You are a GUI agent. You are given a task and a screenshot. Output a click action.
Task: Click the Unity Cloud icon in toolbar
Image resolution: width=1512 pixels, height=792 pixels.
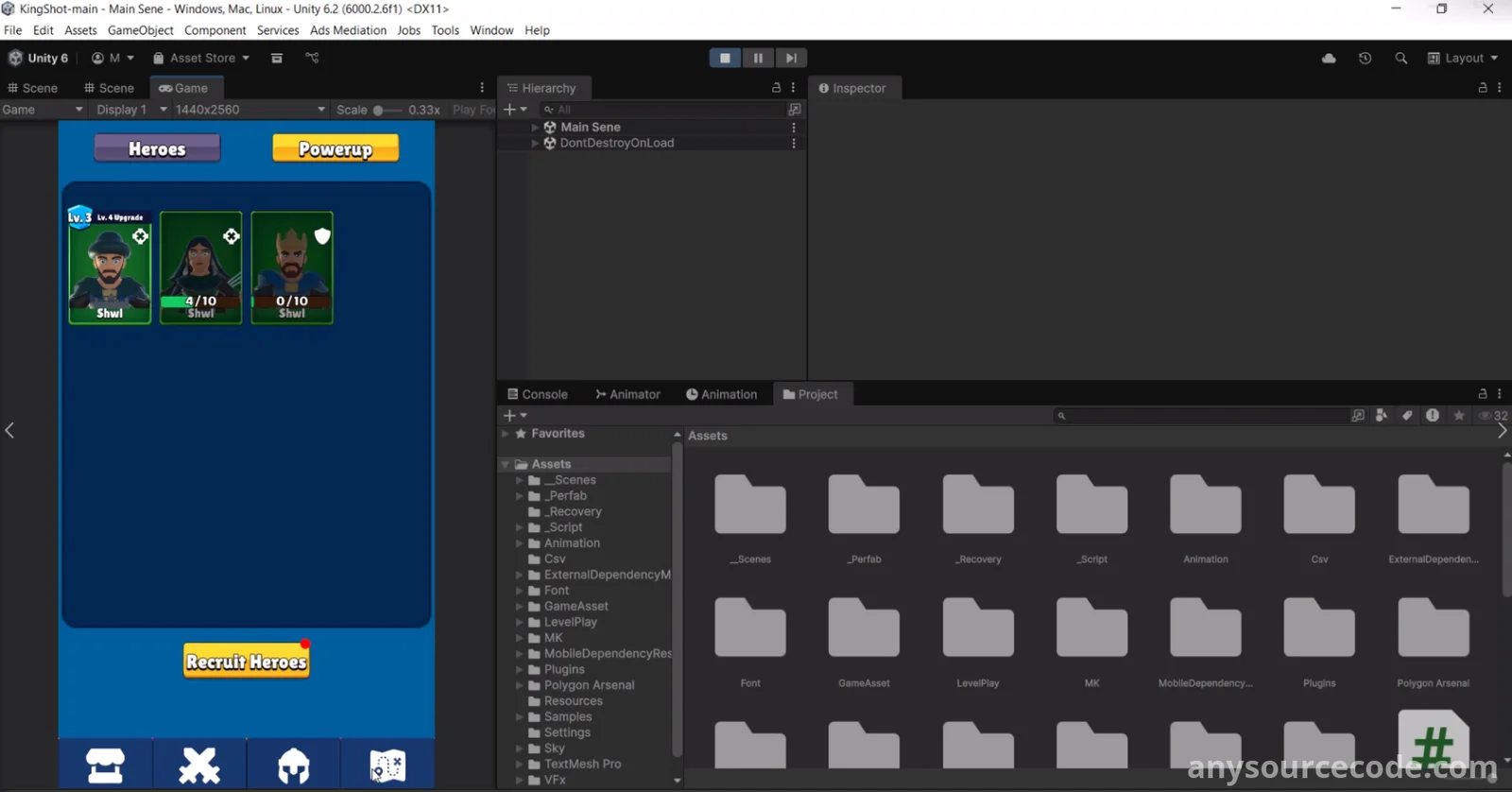[1329, 59]
